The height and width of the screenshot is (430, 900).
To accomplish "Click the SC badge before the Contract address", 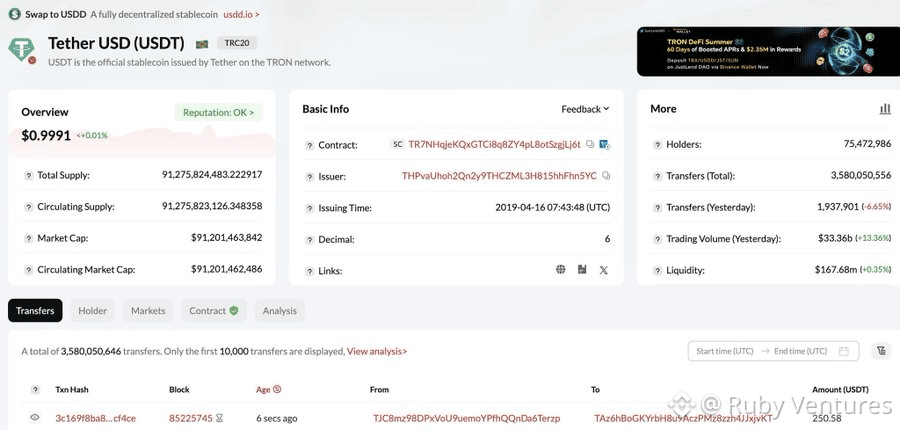I will click(x=397, y=144).
